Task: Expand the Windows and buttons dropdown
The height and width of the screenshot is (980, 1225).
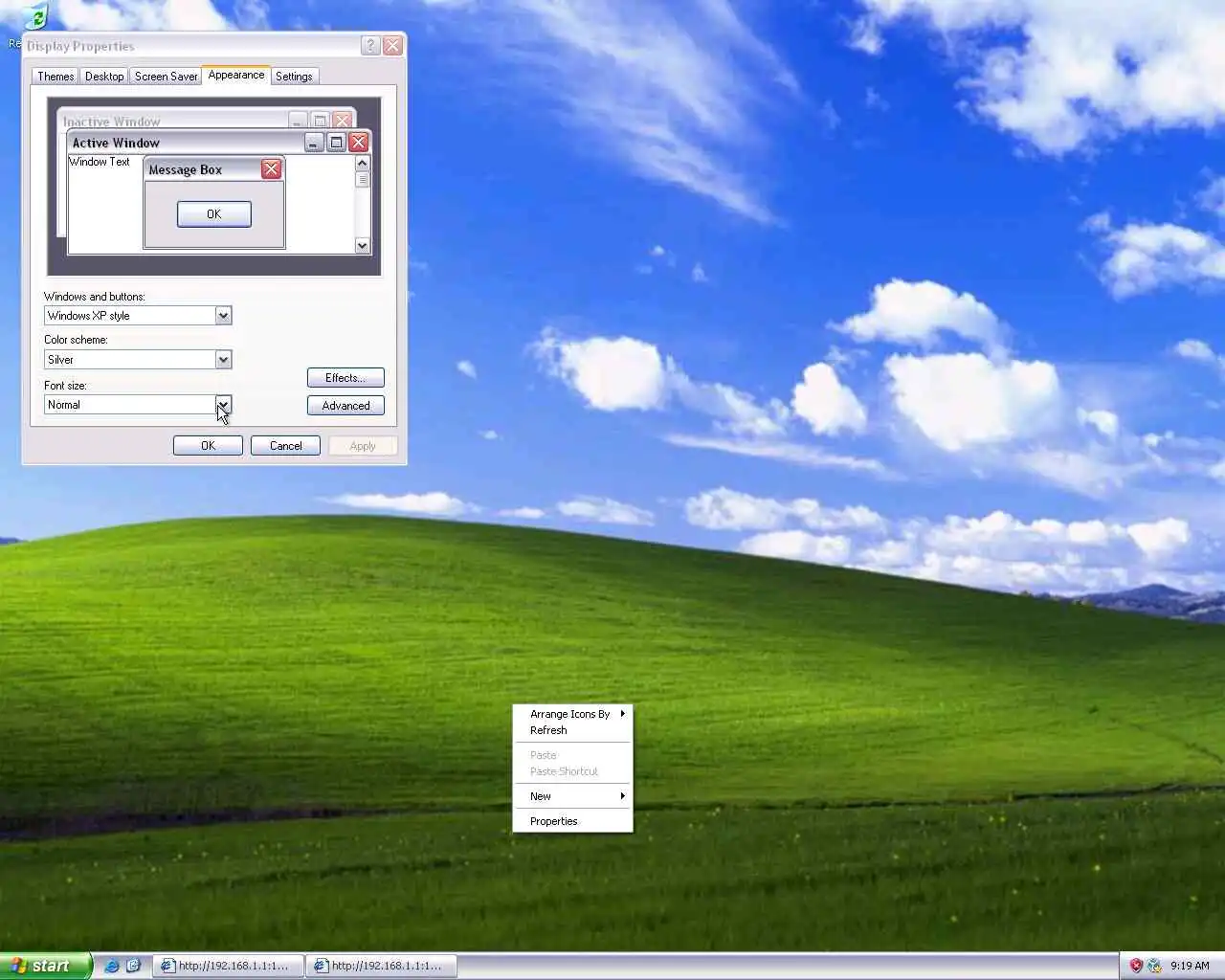Action: 223,316
